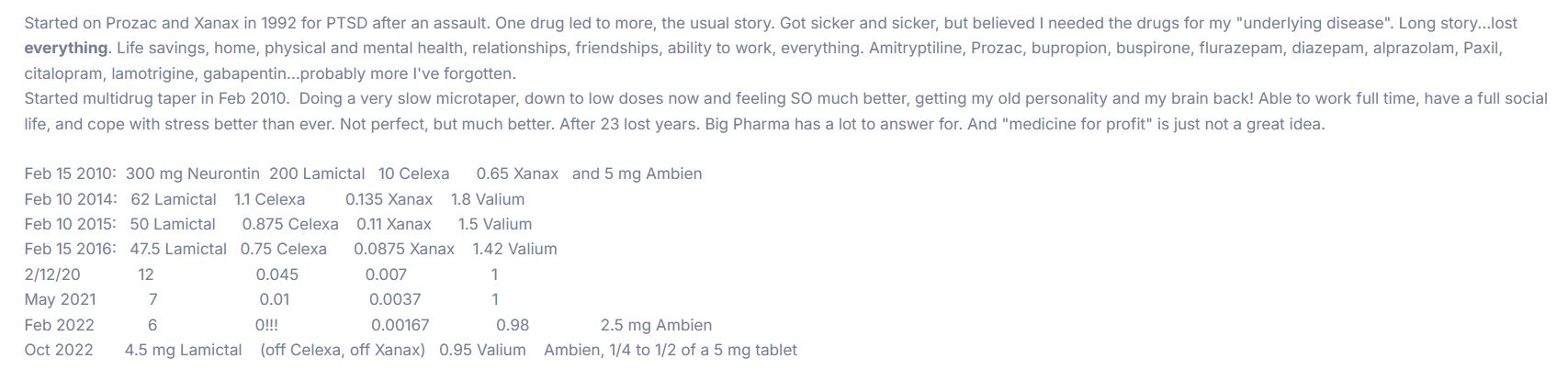This screenshot has width=1568, height=381.
Task: Click the bold word "everything"
Action: click(x=66, y=48)
